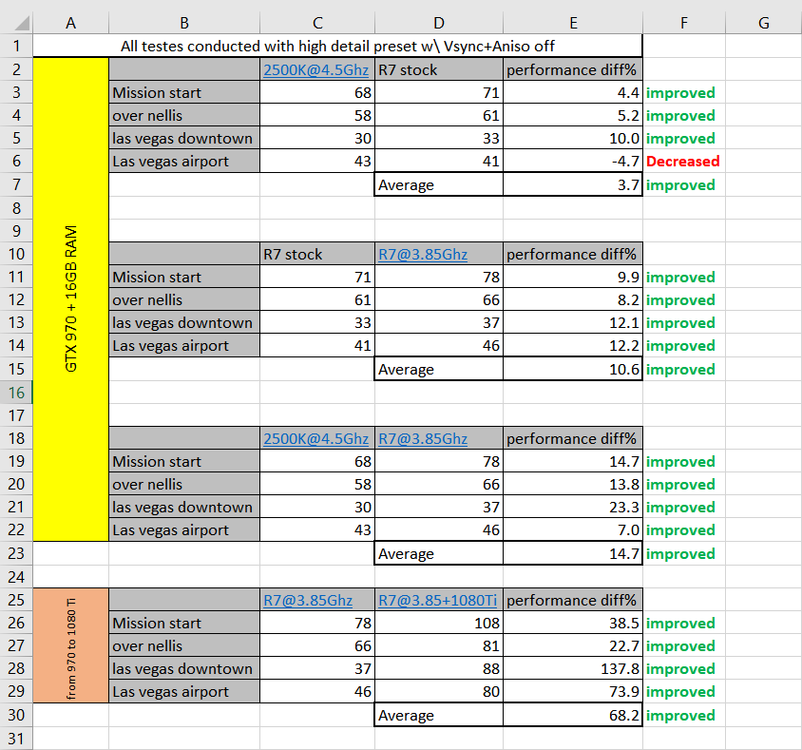Select the Mission start cell in row 3
This screenshot has width=802, height=750.
pyautogui.click(x=184, y=92)
